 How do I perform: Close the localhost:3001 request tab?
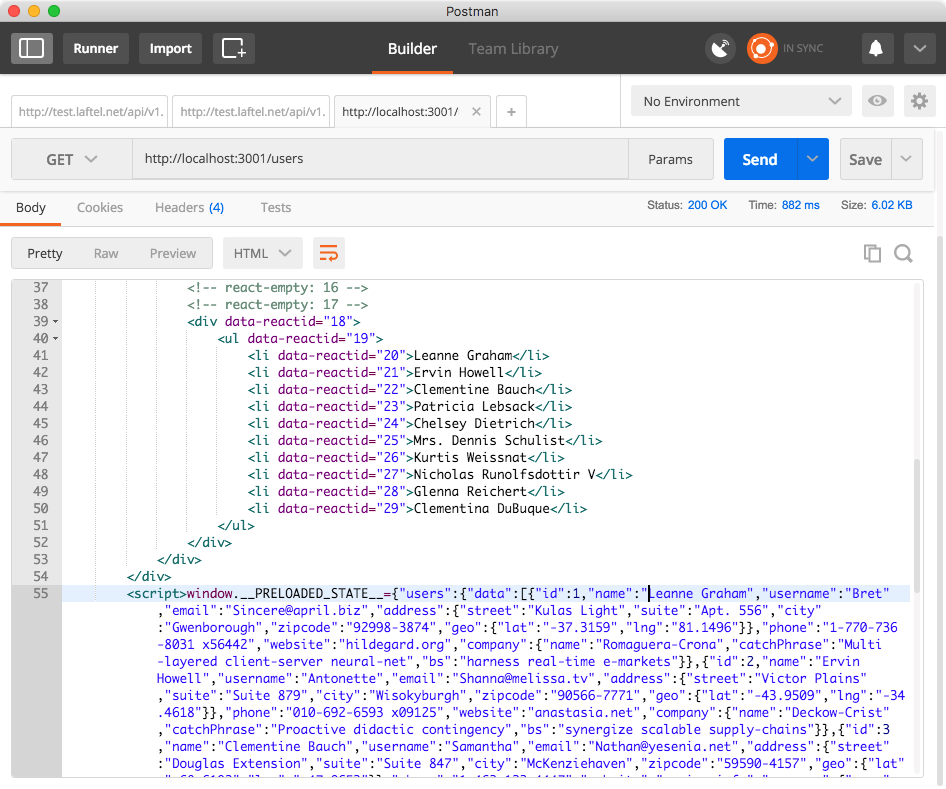(x=476, y=112)
